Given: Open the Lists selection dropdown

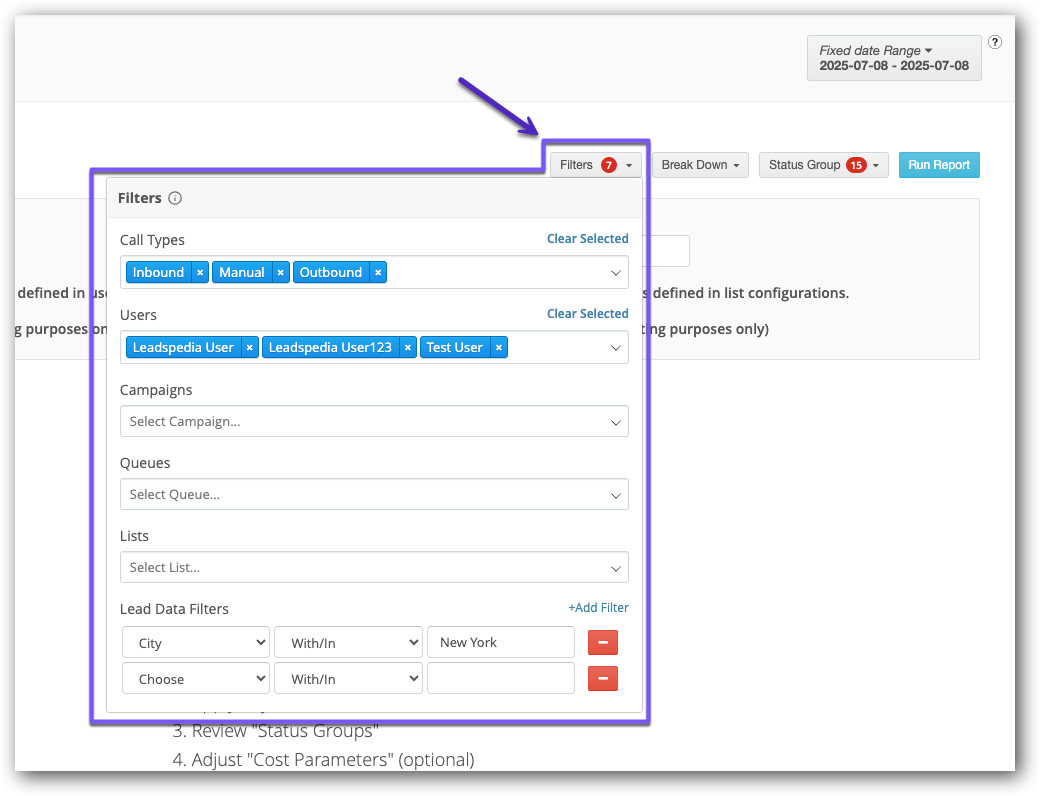Looking at the screenshot, I should (374, 567).
